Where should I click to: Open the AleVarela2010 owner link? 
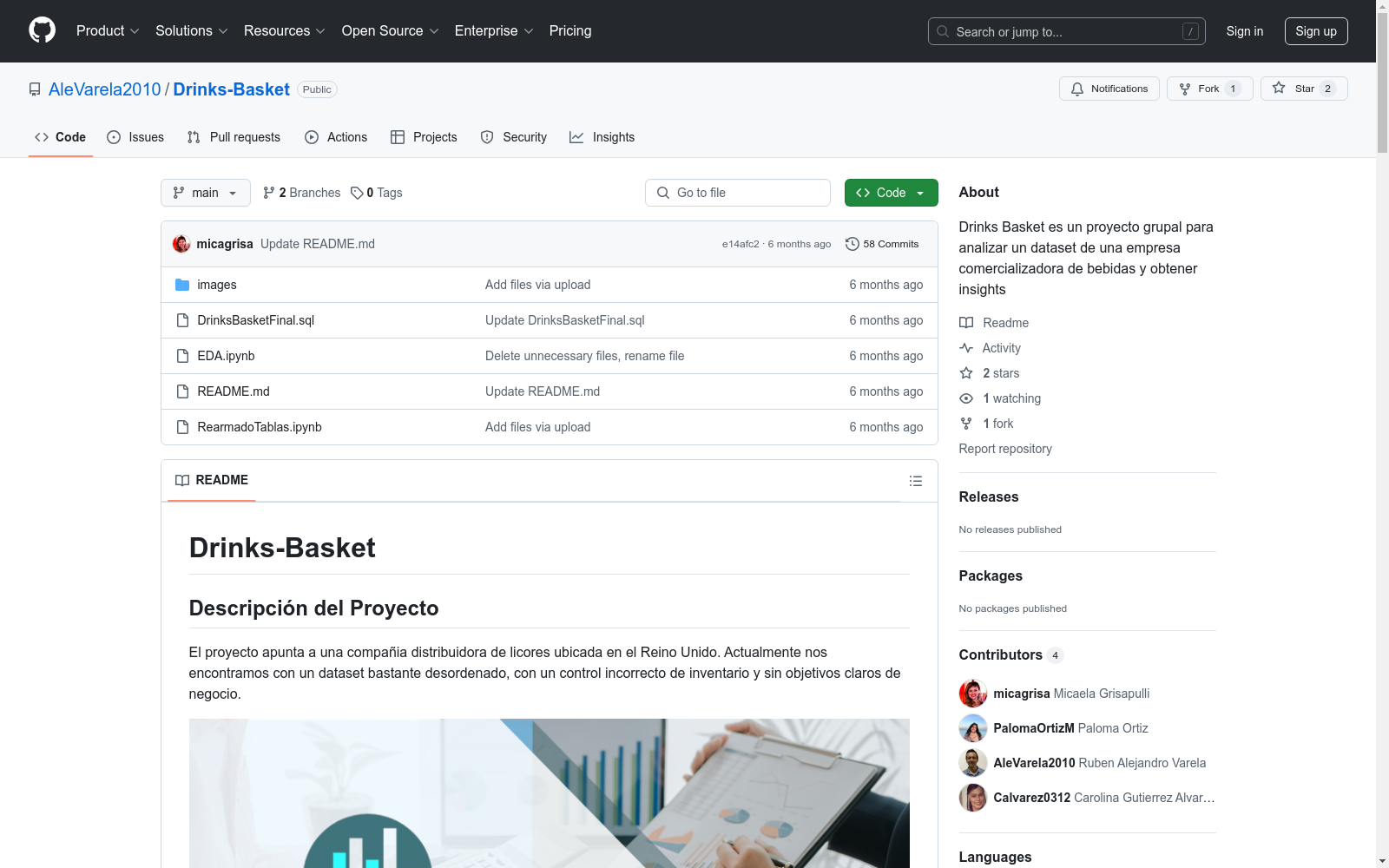[105, 89]
